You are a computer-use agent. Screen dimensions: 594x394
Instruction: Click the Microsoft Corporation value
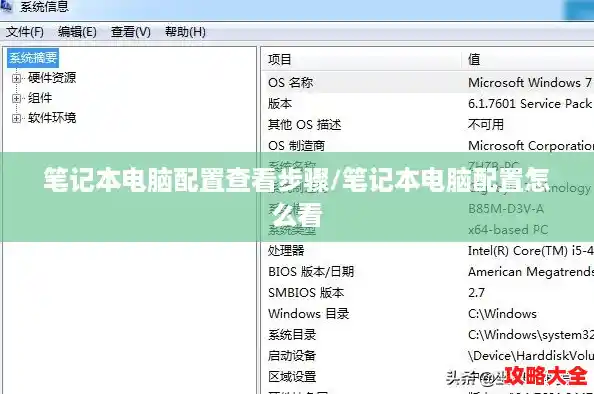click(x=531, y=146)
